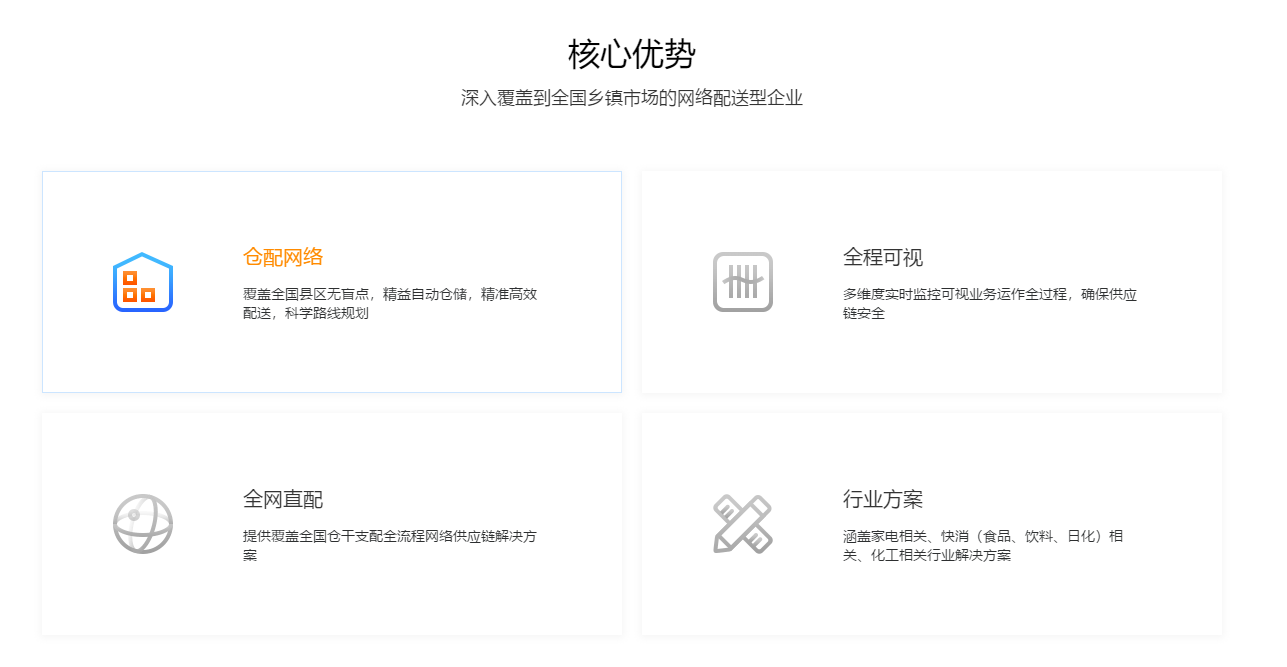Click the crossed tools industry icon
The width and height of the screenshot is (1287, 667).
pos(743,523)
